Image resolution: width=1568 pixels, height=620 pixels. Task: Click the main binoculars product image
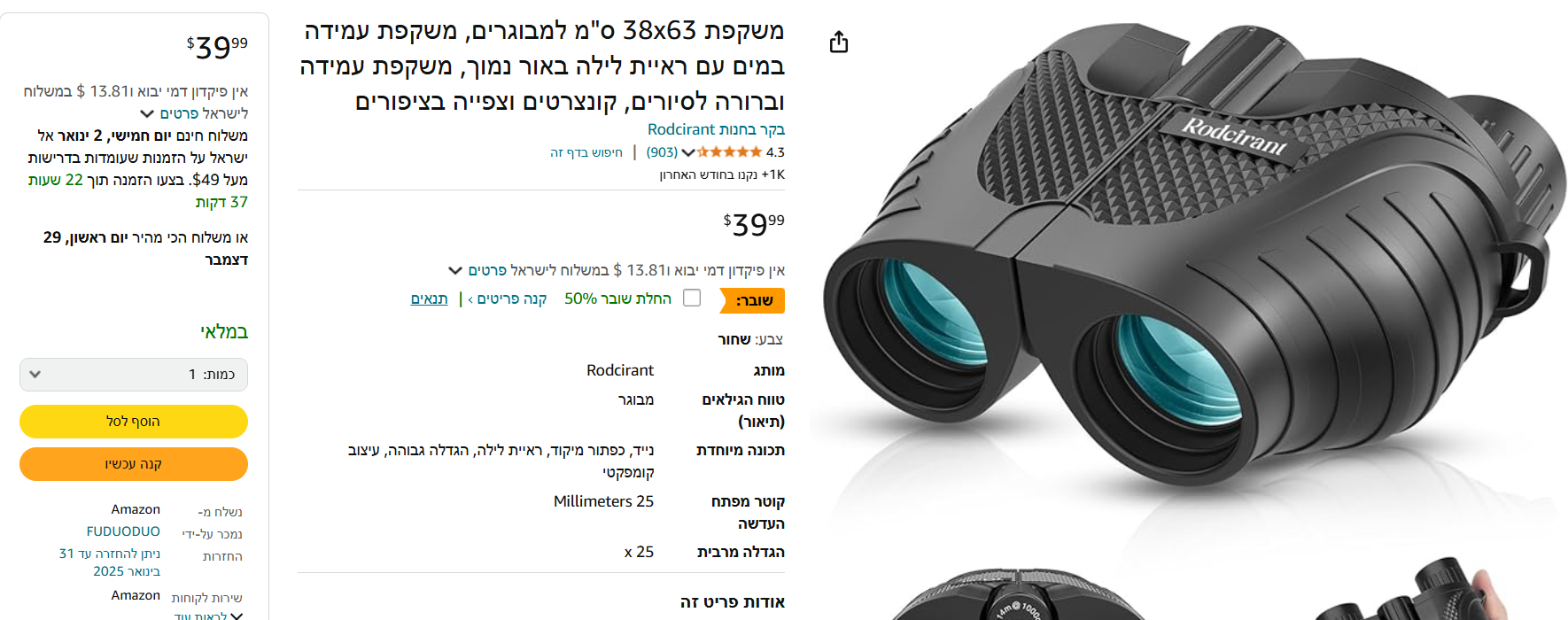1187,275
